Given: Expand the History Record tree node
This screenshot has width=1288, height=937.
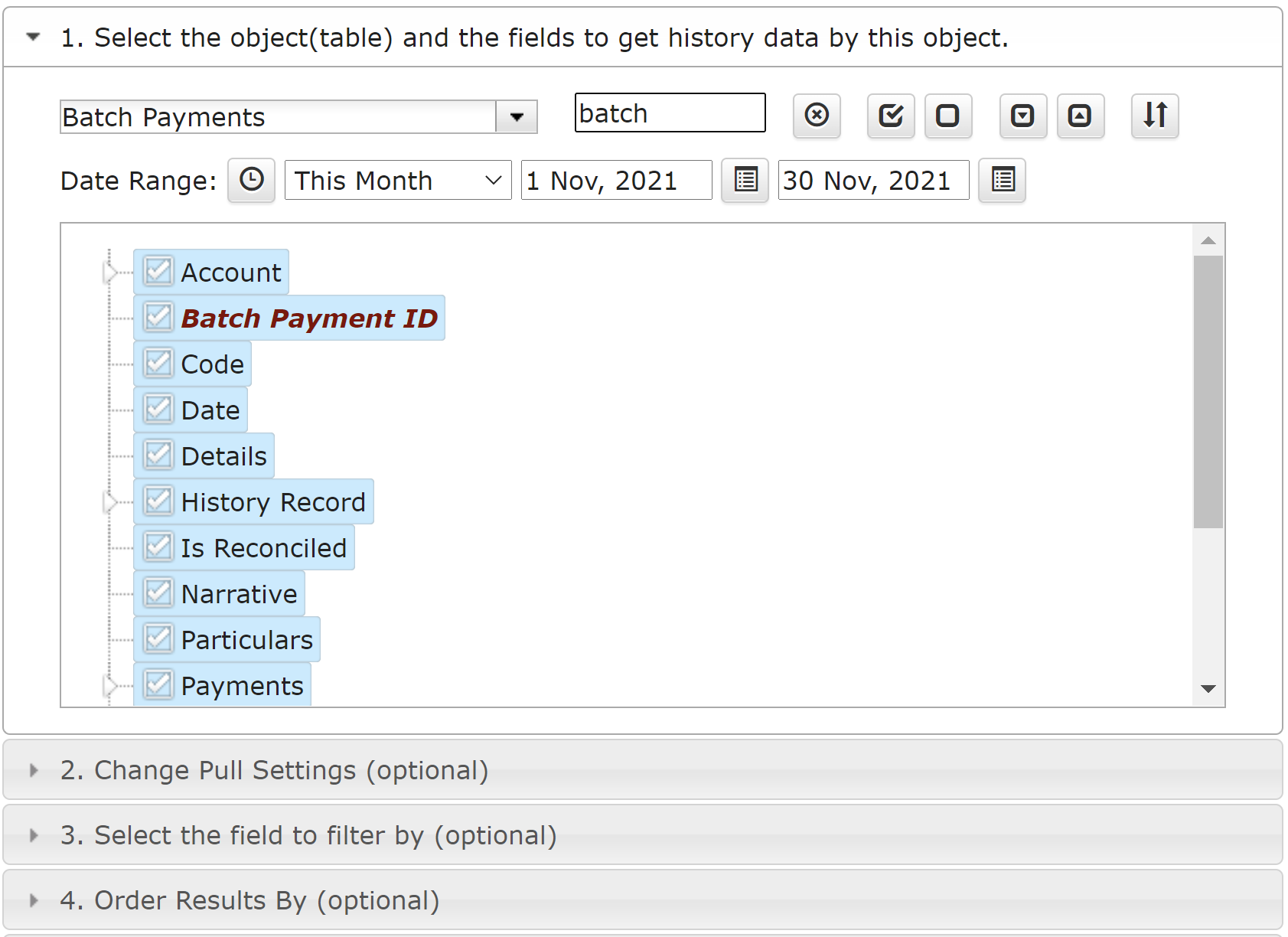Looking at the screenshot, I should coord(110,502).
